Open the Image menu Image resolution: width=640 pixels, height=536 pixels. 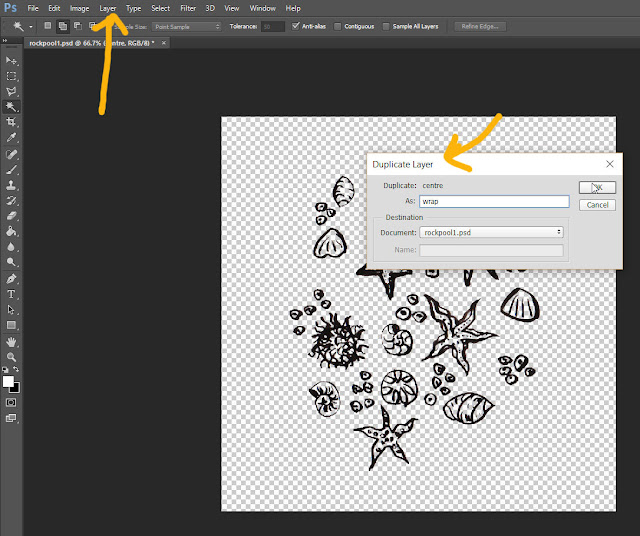coord(79,8)
